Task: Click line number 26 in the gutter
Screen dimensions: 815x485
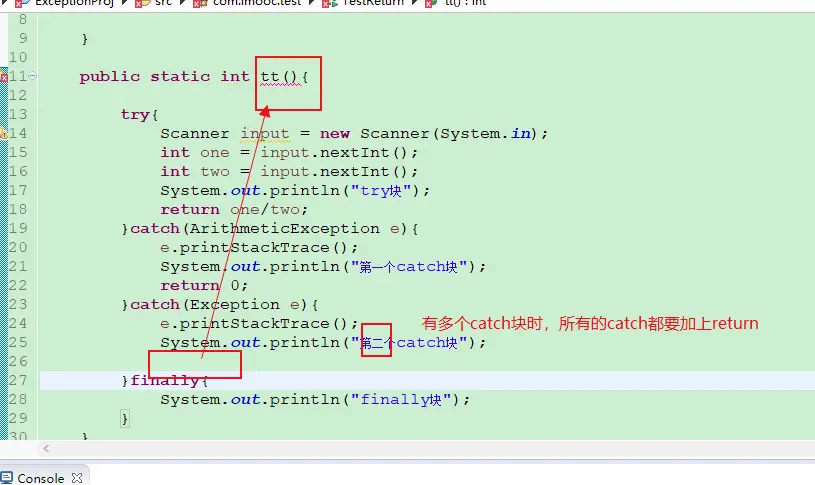Action: pos(18,361)
